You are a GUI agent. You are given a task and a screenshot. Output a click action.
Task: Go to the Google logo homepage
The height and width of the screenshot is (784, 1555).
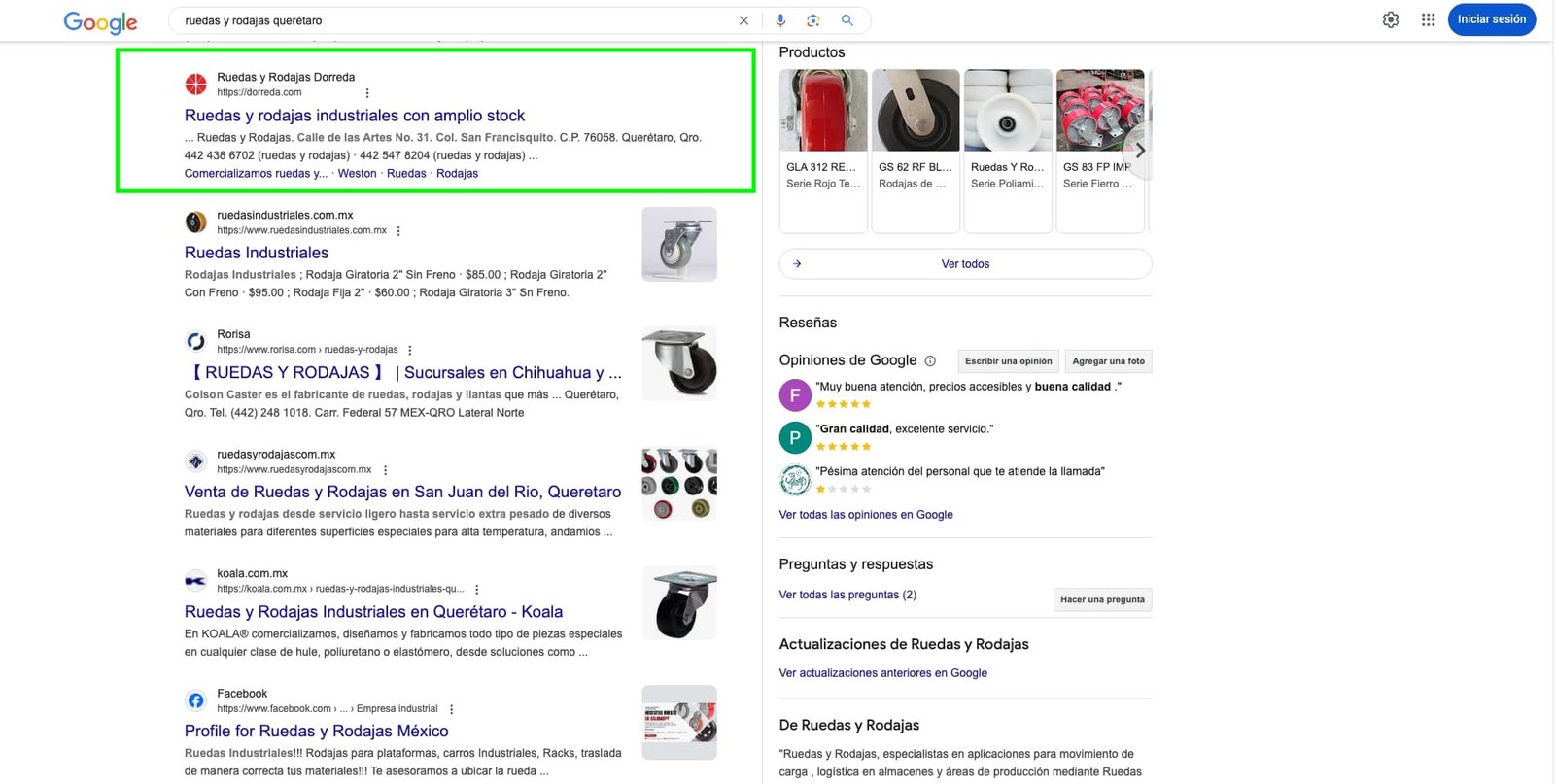click(x=100, y=21)
